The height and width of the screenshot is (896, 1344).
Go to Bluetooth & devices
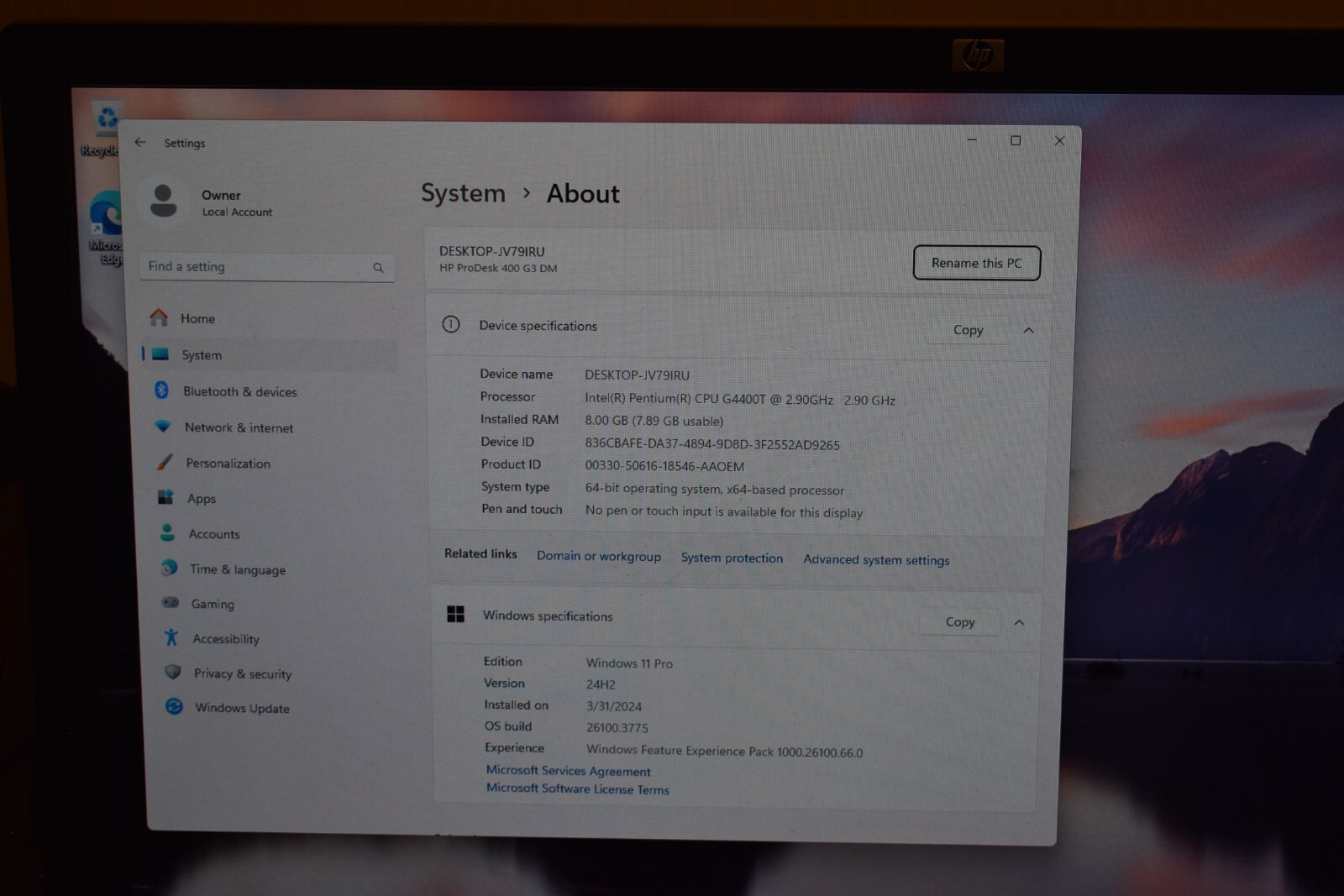(271, 391)
